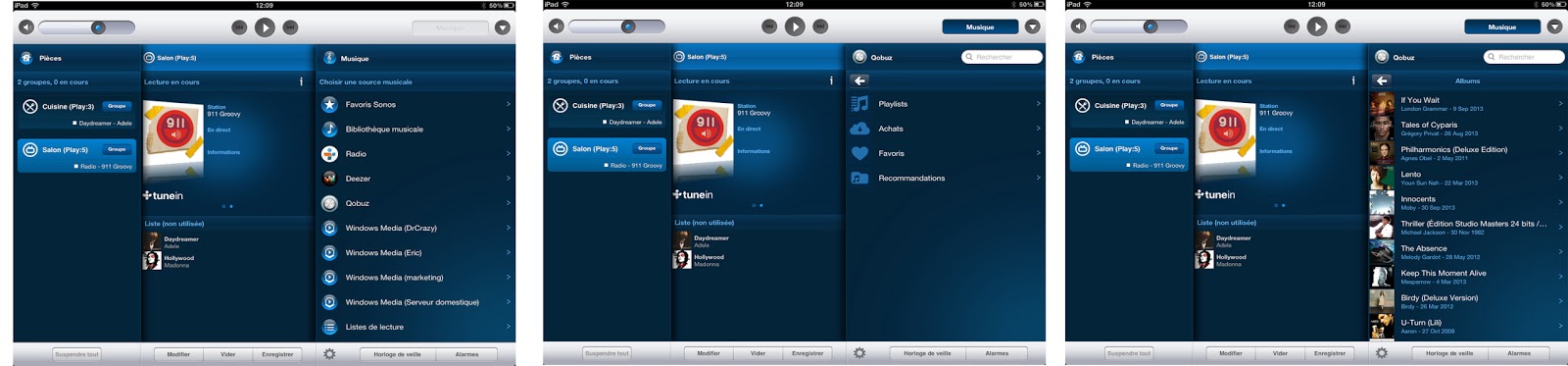Open the Qobuz Favoris heart icon
This screenshot has width=1568, height=366.
click(859, 153)
